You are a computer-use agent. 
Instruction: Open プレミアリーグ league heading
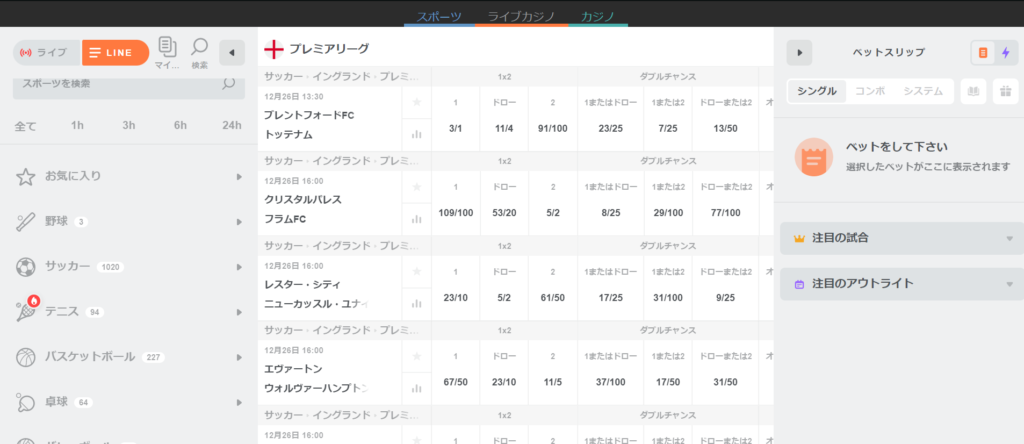pyautogui.click(x=329, y=48)
